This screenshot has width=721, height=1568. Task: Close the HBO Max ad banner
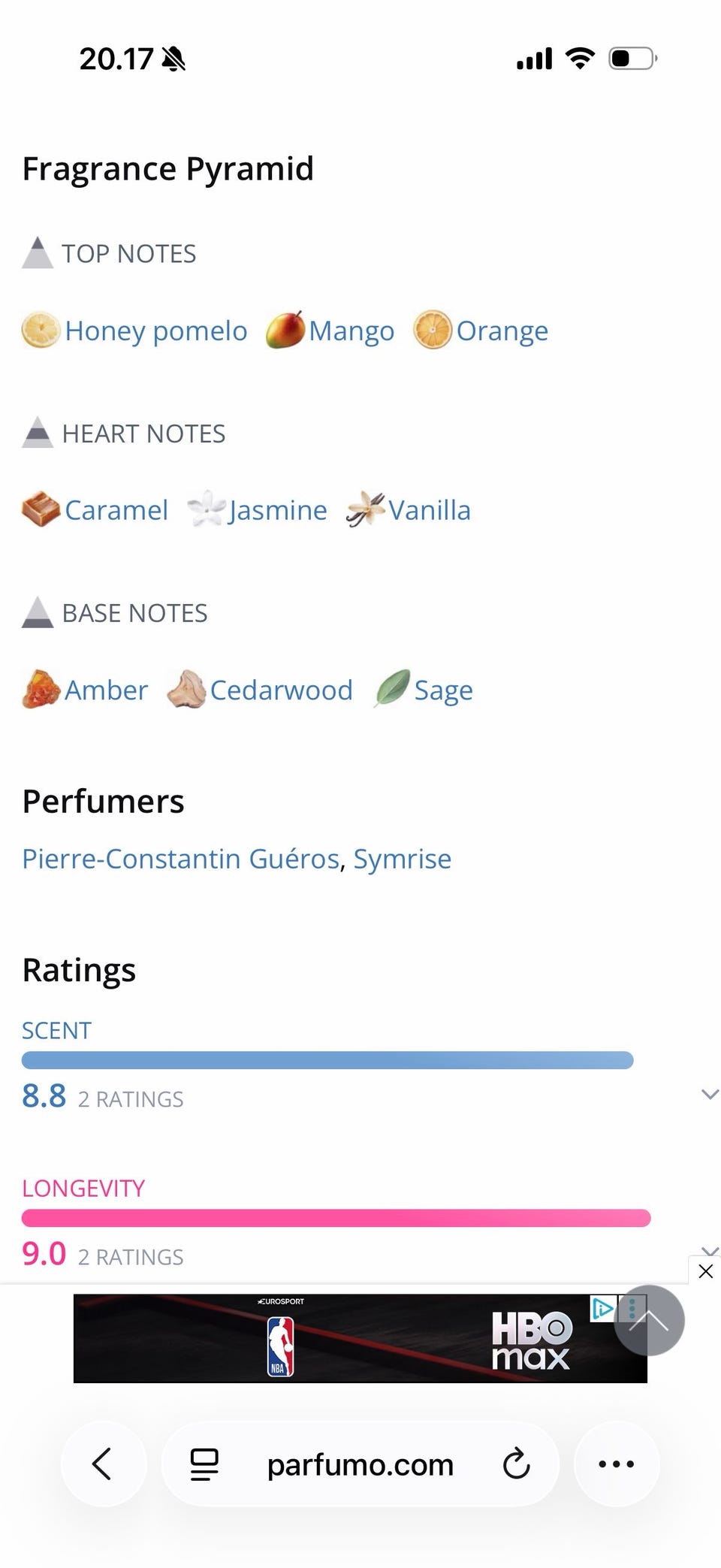[705, 1271]
